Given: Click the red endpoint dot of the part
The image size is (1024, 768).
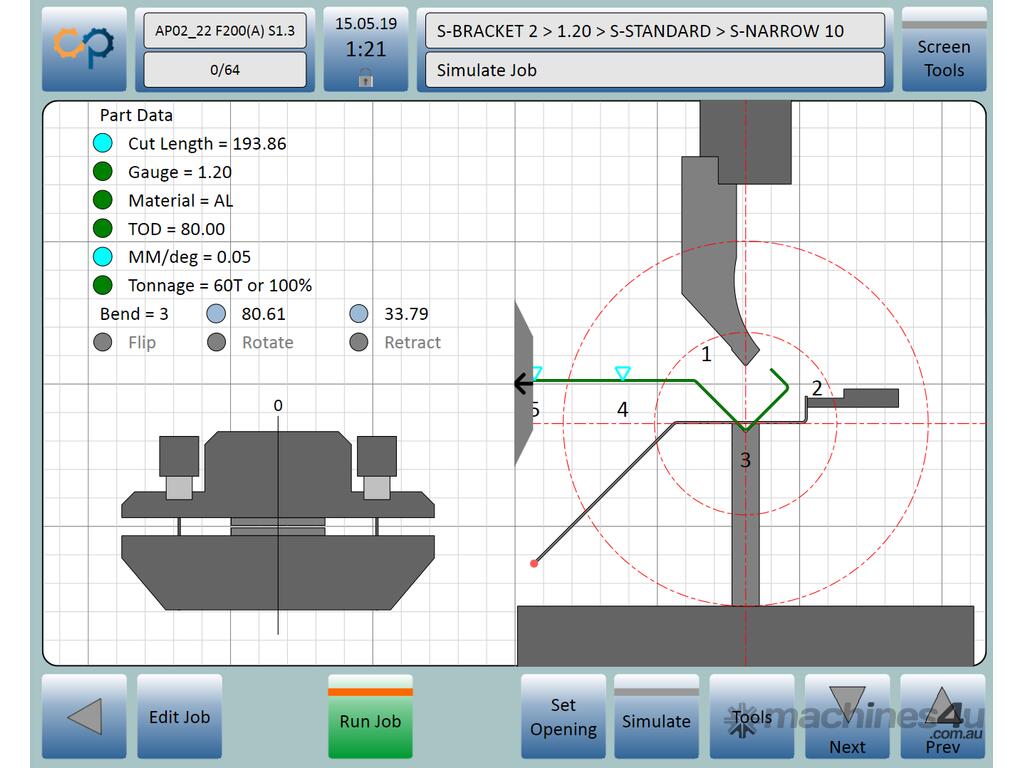Looking at the screenshot, I should point(534,564).
